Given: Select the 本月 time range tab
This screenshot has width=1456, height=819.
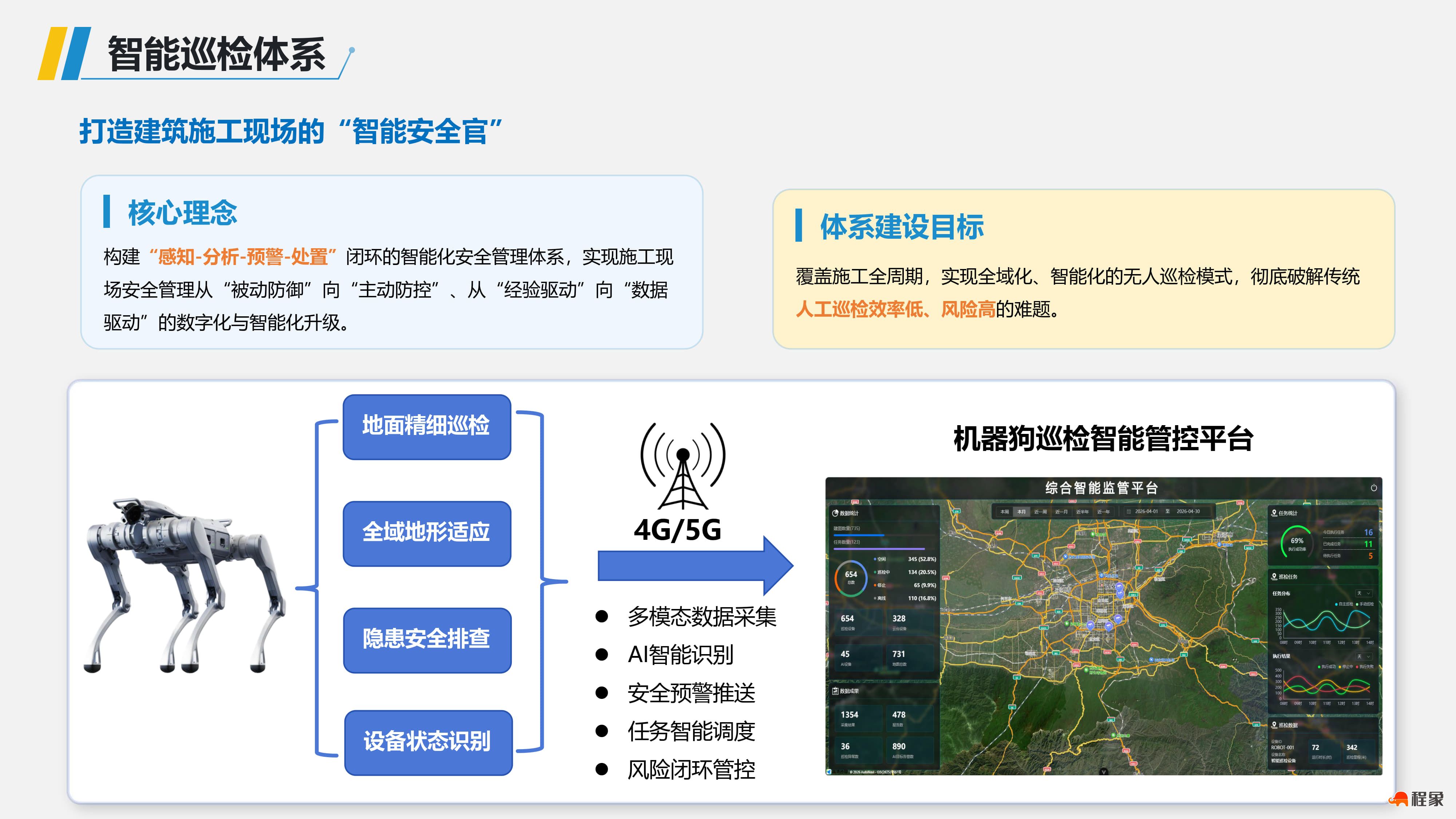Looking at the screenshot, I should pos(1021,512).
